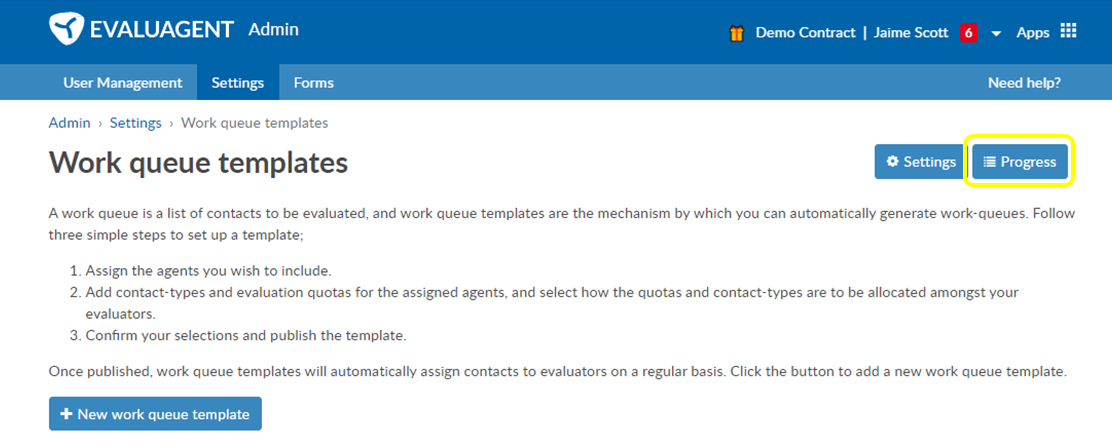Image resolution: width=1112 pixels, height=448 pixels.
Task: Go to the Forms tab
Action: tap(313, 82)
